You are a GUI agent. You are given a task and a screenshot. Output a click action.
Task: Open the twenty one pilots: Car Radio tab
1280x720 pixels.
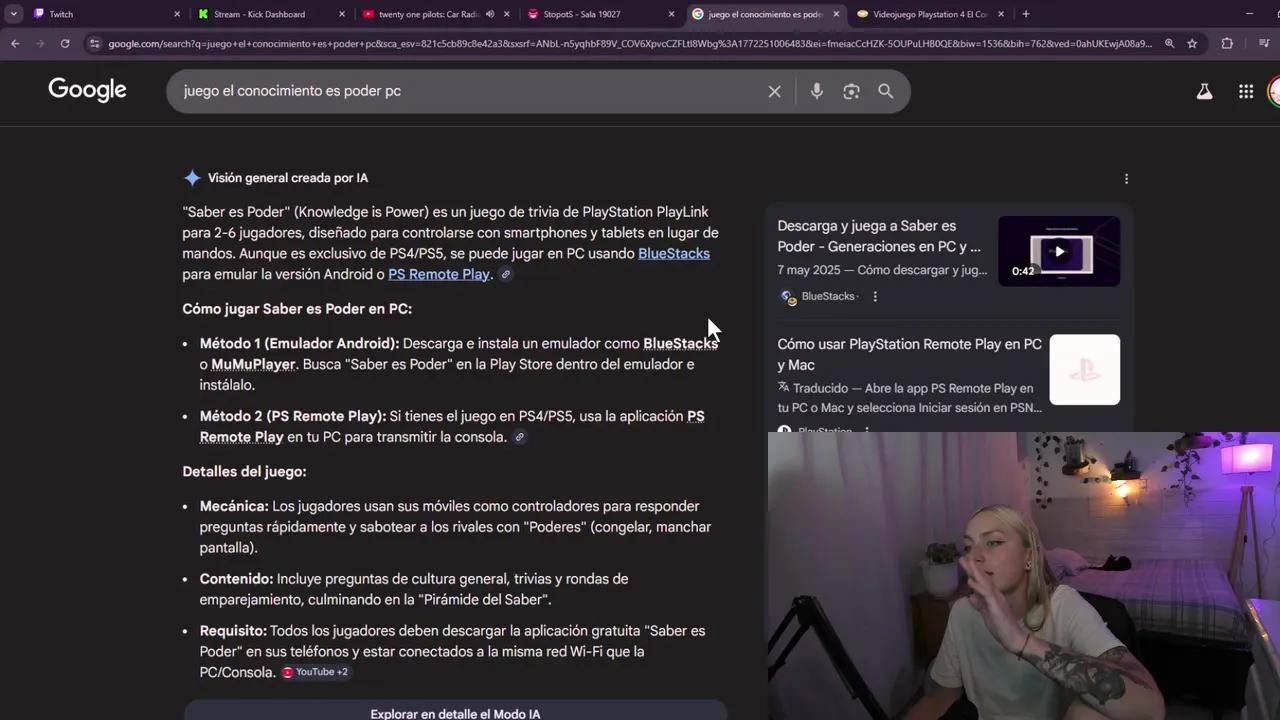(x=430, y=14)
